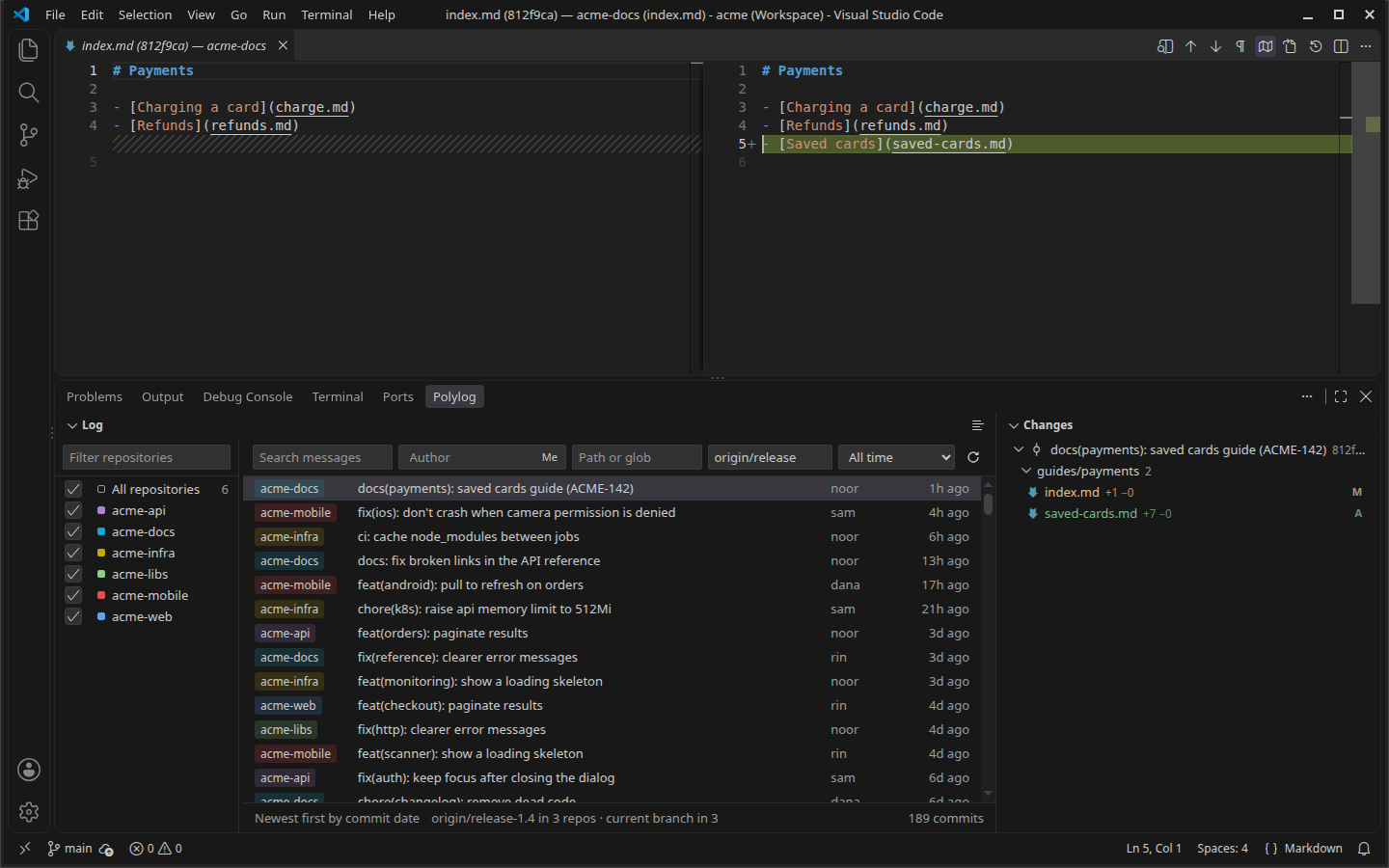
Task: Switch to the Output panel tab
Action: [162, 396]
